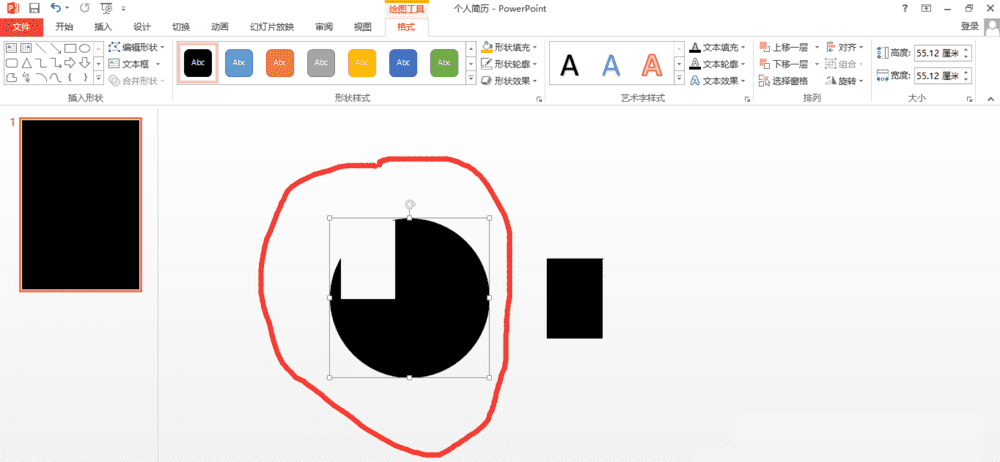Expand the shapes gallery More arrow
This screenshot has height=462, width=1000.
pyautogui.click(x=98, y=78)
